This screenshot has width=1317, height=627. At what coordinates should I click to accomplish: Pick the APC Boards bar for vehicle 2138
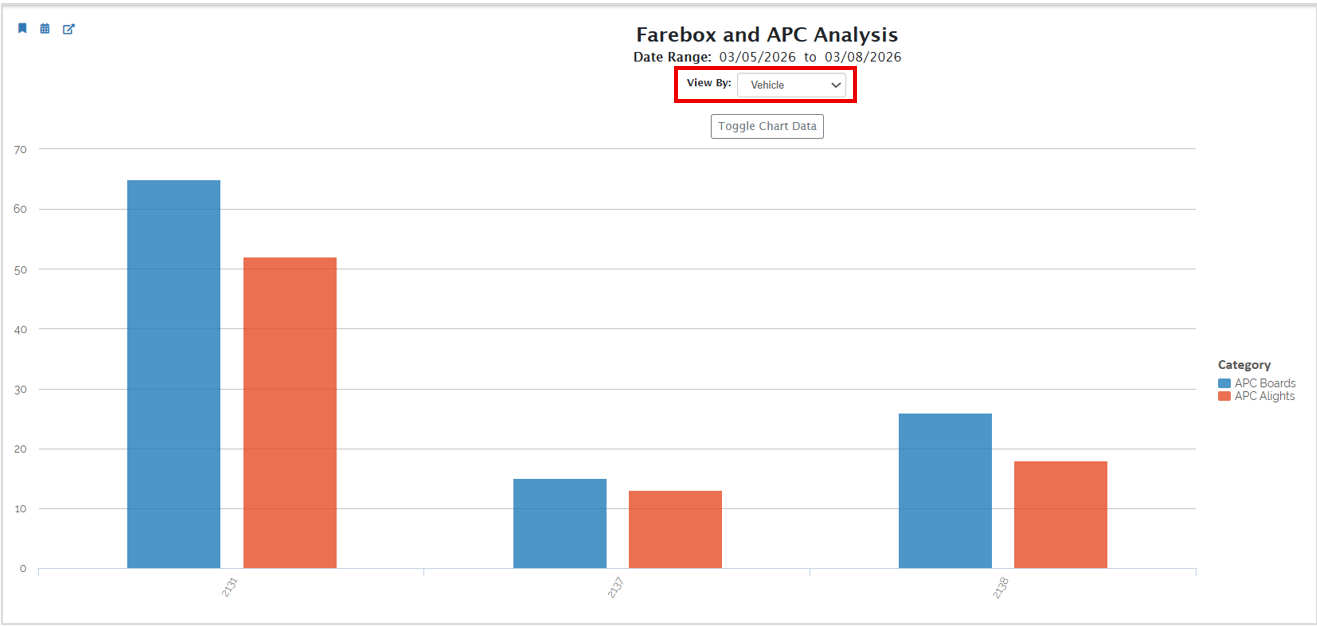pos(945,491)
